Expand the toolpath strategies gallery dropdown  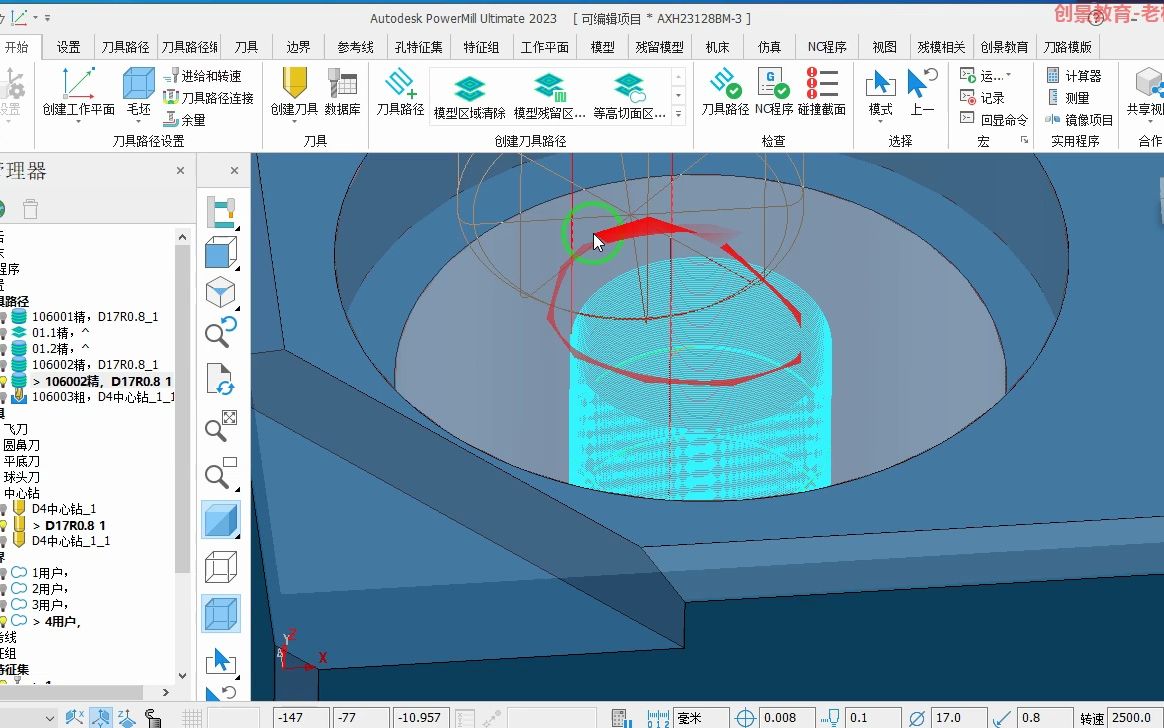(x=678, y=114)
